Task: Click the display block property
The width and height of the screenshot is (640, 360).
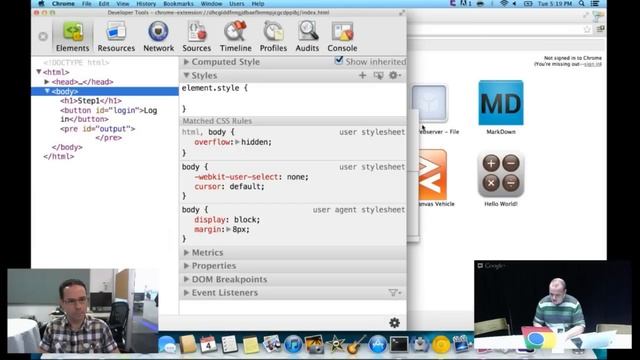Action: point(227,220)
